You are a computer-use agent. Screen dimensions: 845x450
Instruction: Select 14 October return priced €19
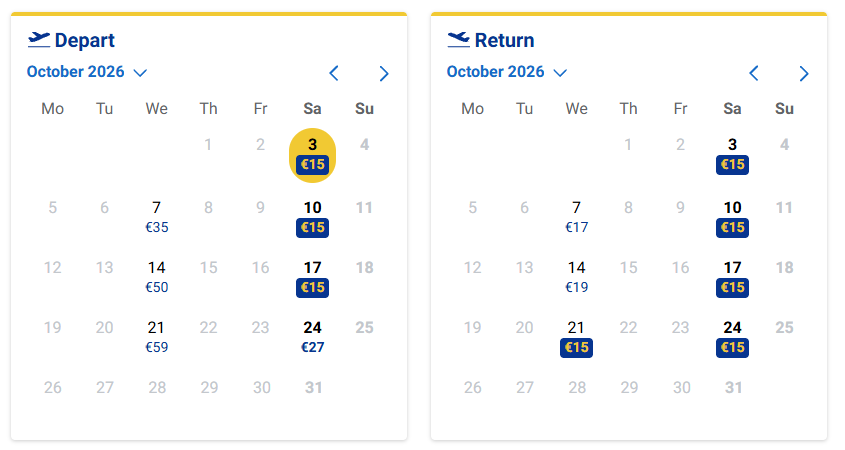[577, 277]
